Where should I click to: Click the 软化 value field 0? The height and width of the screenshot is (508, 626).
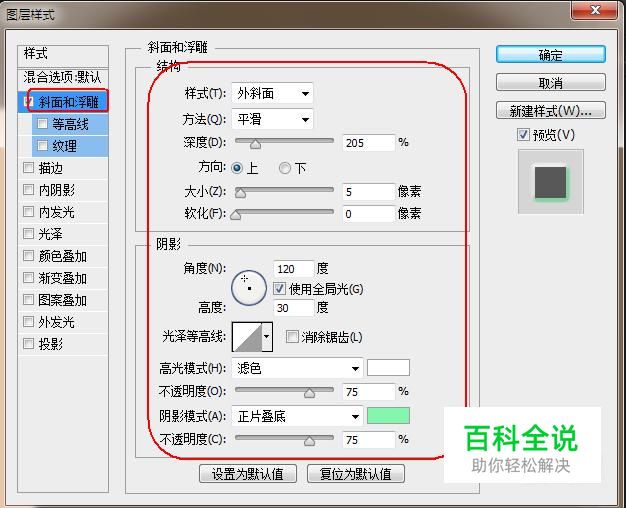[368, 214]
